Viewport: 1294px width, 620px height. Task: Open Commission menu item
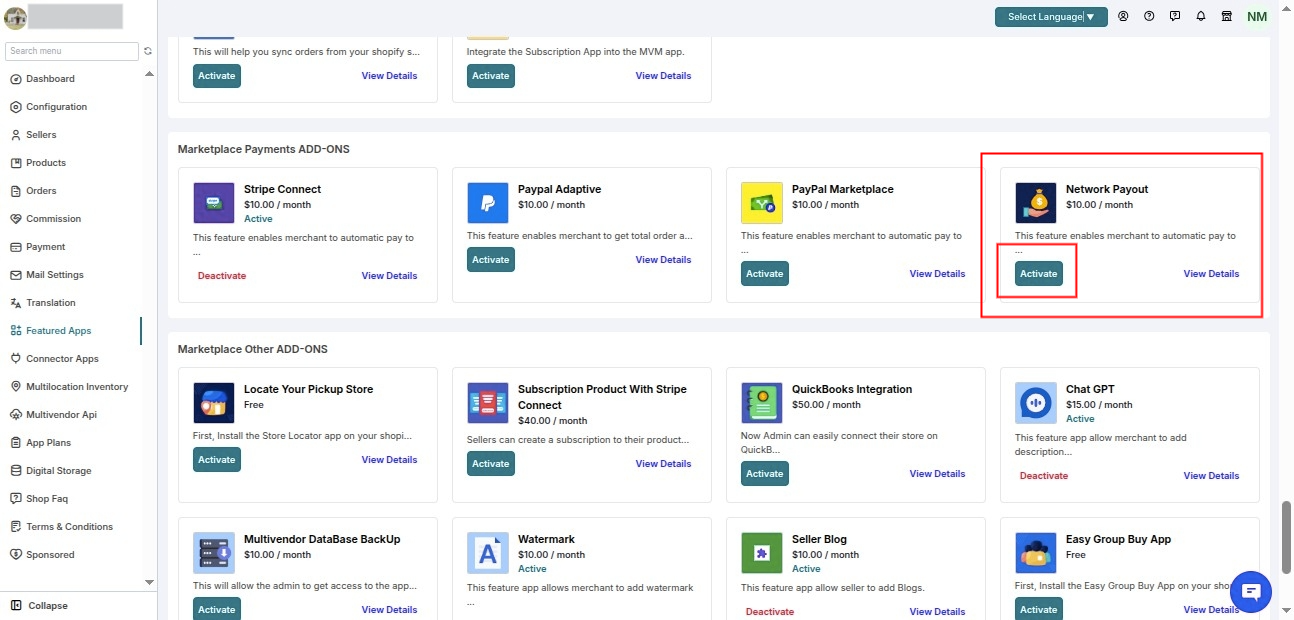(x=45, y=219)
